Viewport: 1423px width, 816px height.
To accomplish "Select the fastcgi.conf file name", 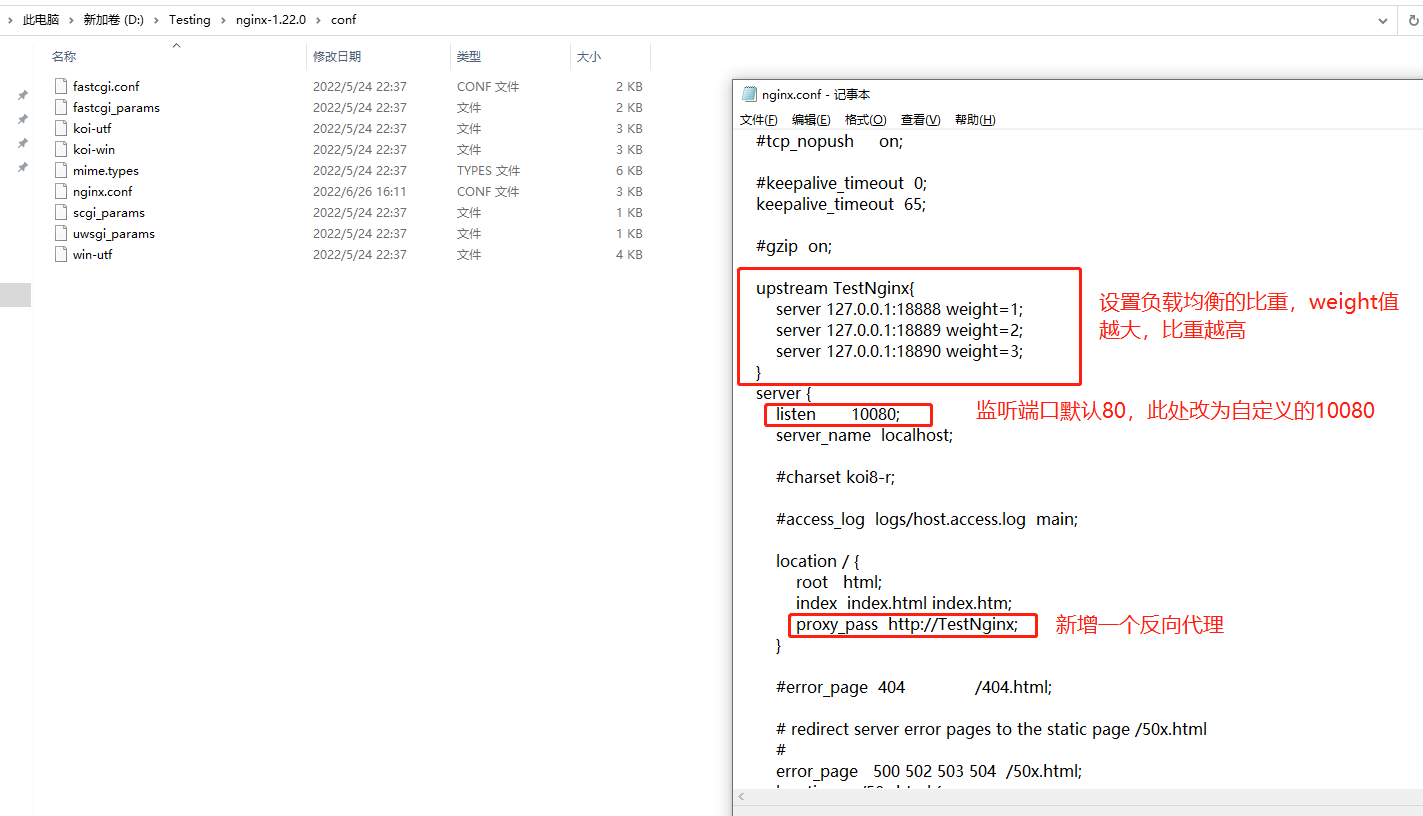I will pyautogui.click(x=106, y=87).
